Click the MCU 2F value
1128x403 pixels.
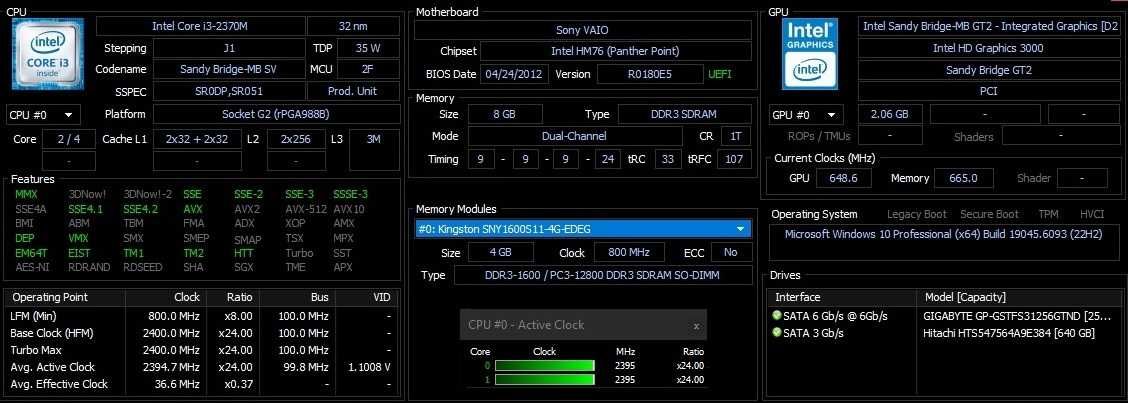(x=368, y=70)
